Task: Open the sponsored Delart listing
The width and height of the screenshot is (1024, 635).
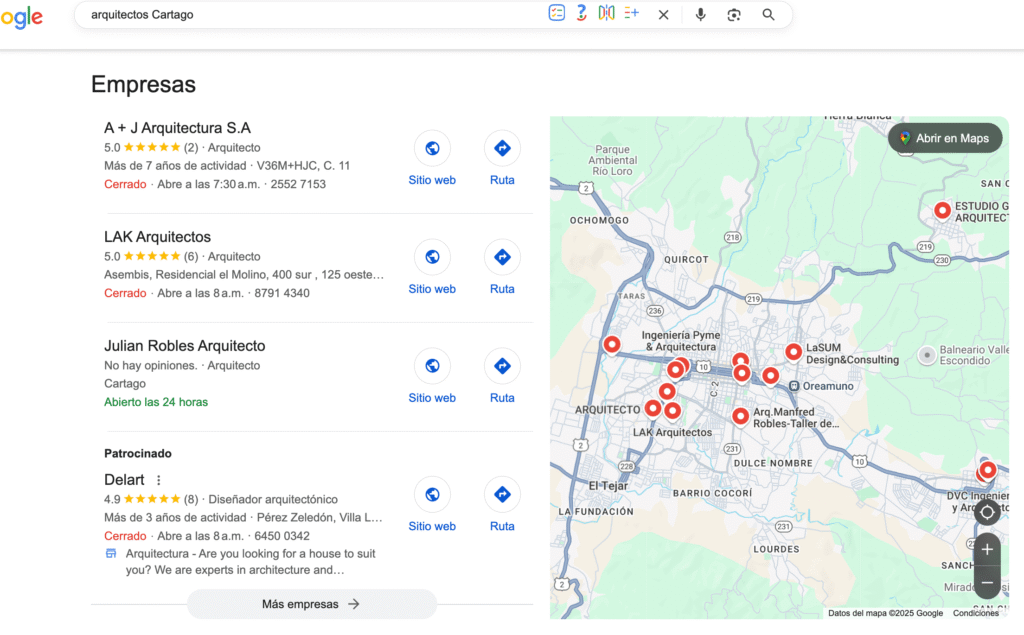Action: [x=124, y=480]
